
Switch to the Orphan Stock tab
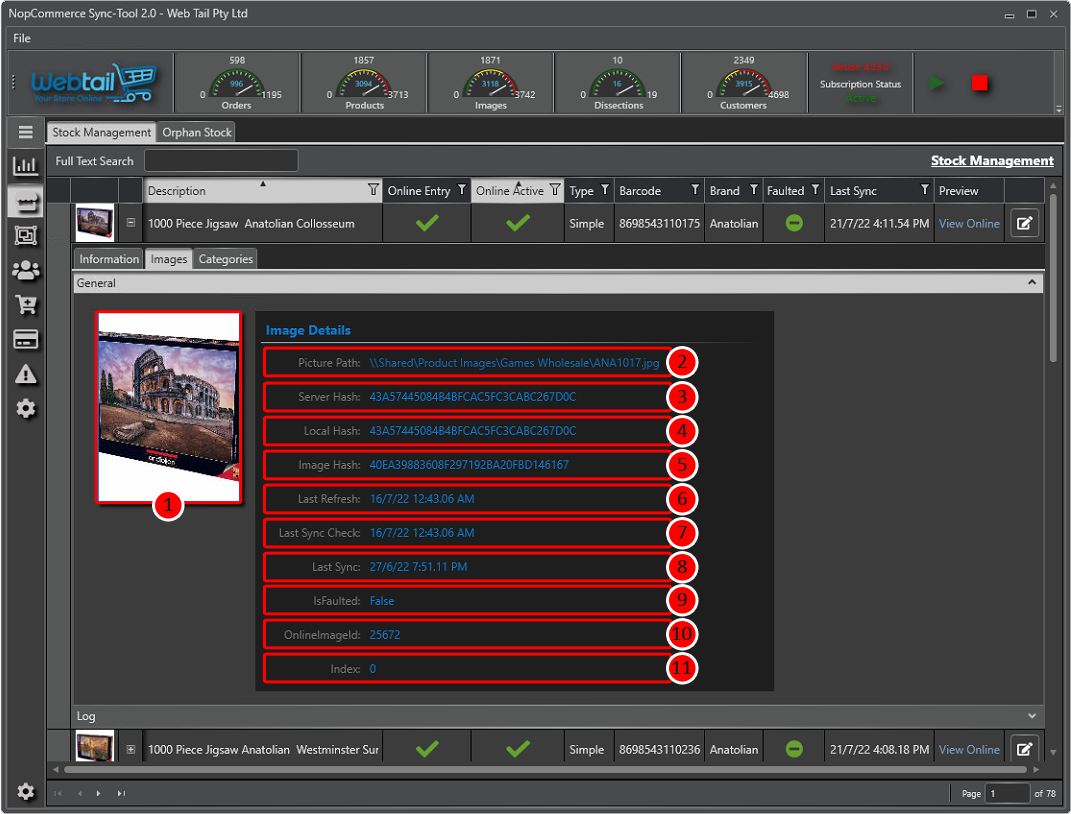point(197,132)
